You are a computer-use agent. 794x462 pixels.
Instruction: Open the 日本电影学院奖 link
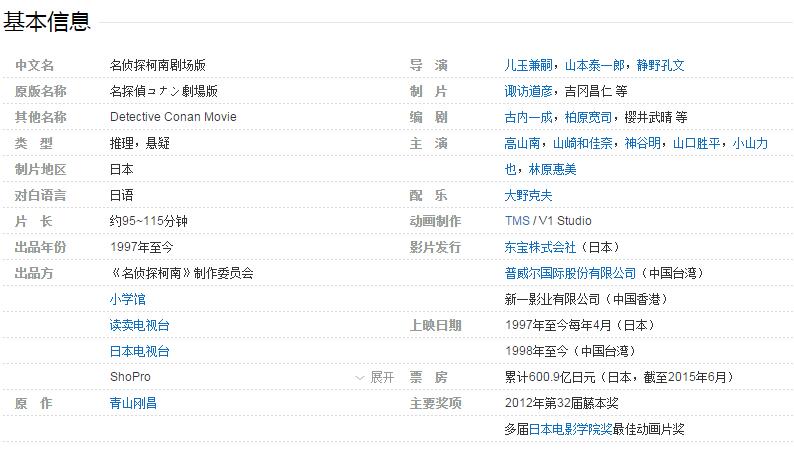pyautogui.click(x=571, y=430)
